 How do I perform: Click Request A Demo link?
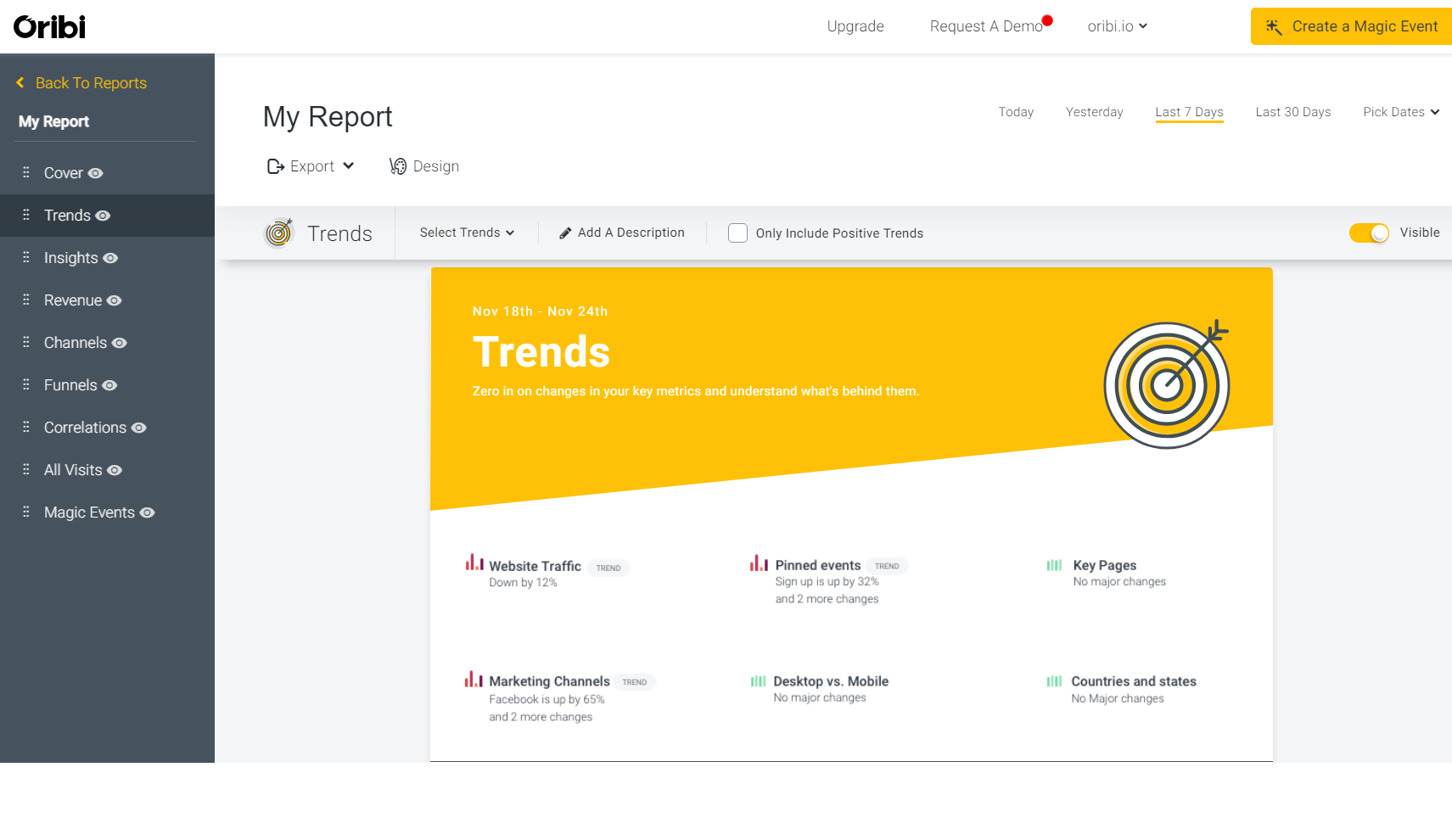point(986,26)
